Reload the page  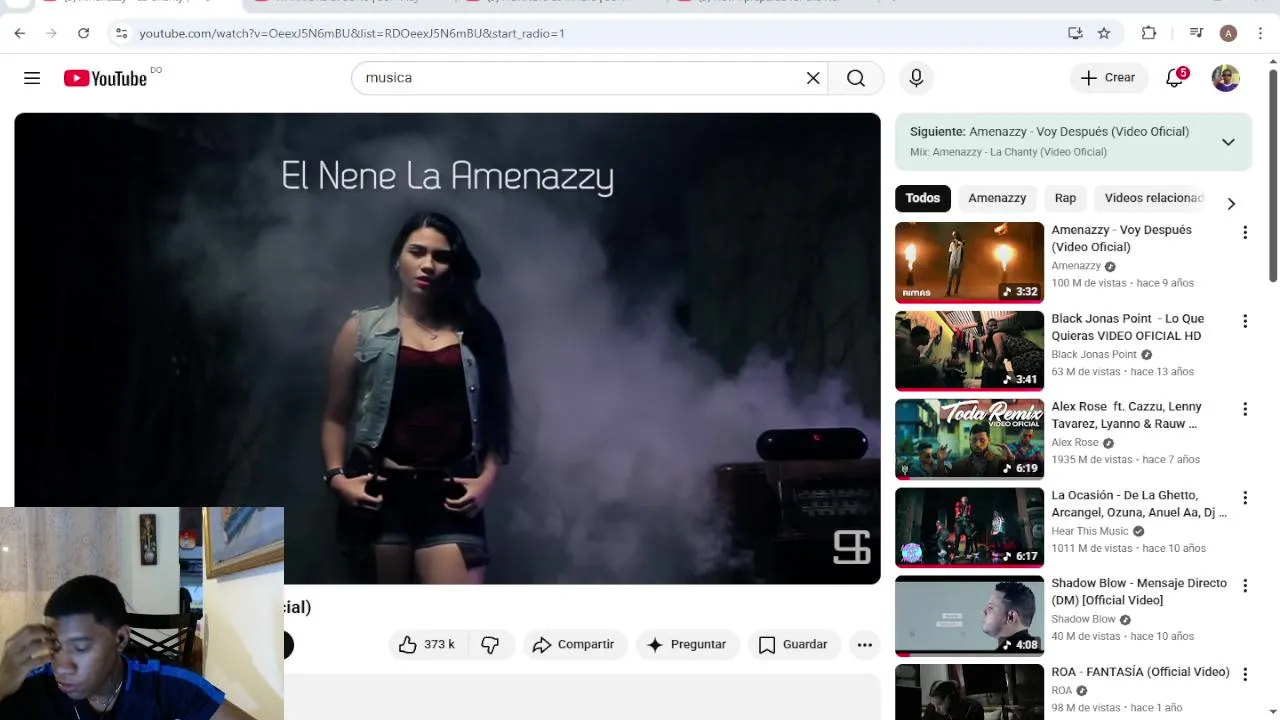tap(84, 33)
